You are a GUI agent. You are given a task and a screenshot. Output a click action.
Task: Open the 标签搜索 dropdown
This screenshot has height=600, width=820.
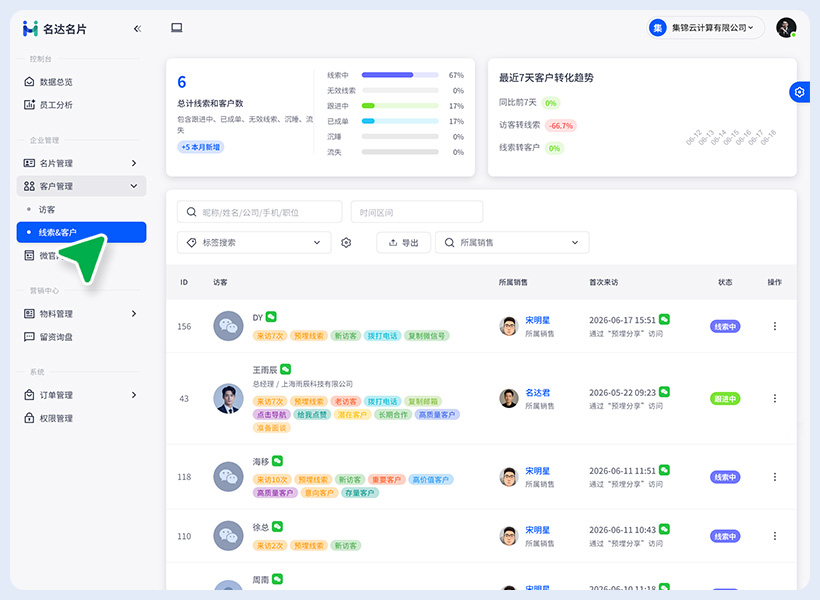pos(254,243)
